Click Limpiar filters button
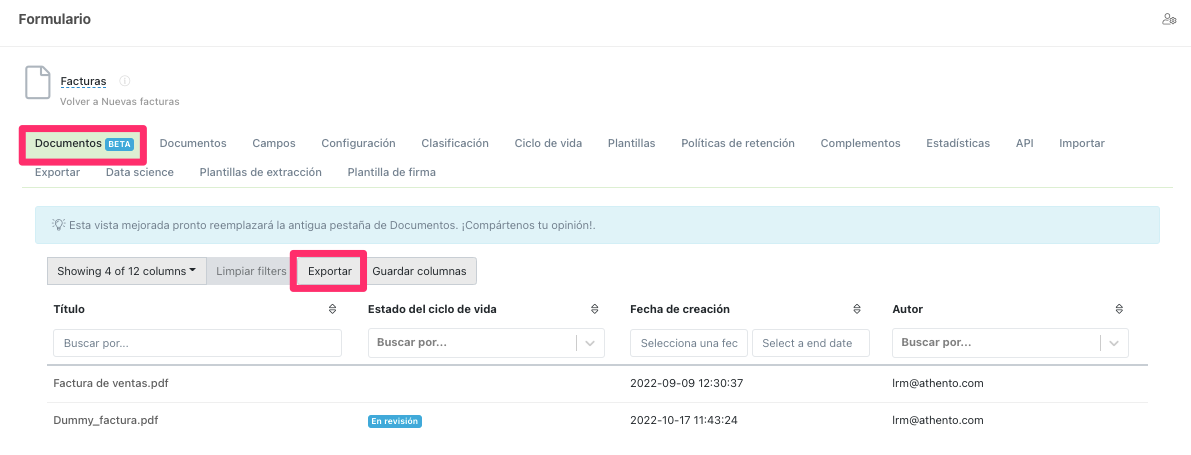1191x455 pixels. coord(251,271)
